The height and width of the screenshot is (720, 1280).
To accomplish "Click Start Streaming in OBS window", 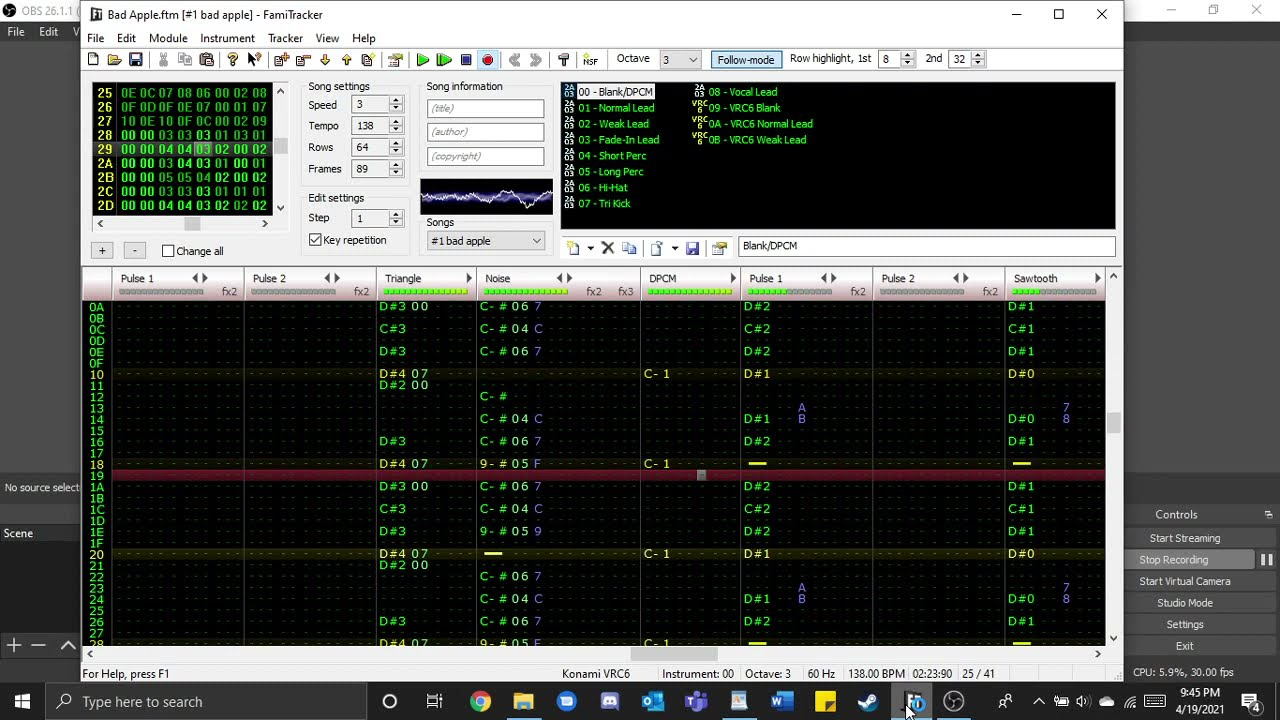I will coord(1185,538).
